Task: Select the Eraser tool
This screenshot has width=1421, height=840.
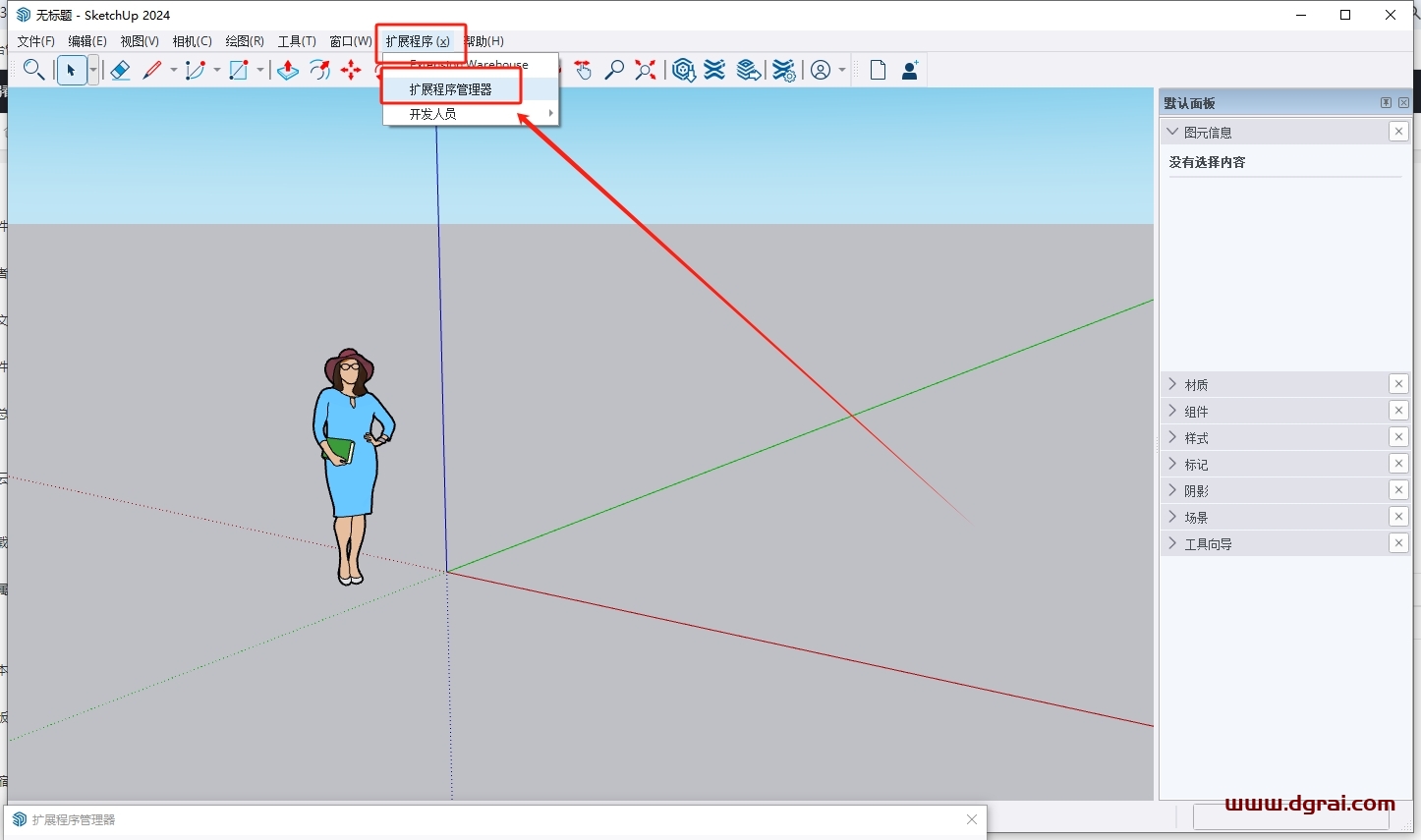Action: click(x=120, y=70)
